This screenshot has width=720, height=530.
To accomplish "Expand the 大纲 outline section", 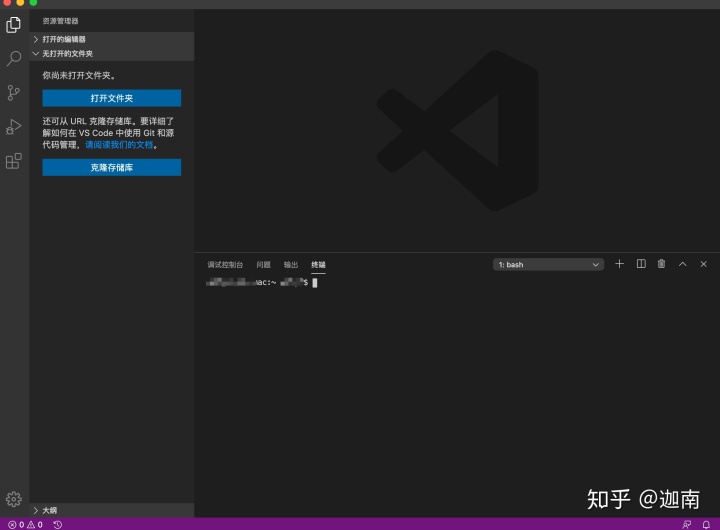I will (112, 510).
